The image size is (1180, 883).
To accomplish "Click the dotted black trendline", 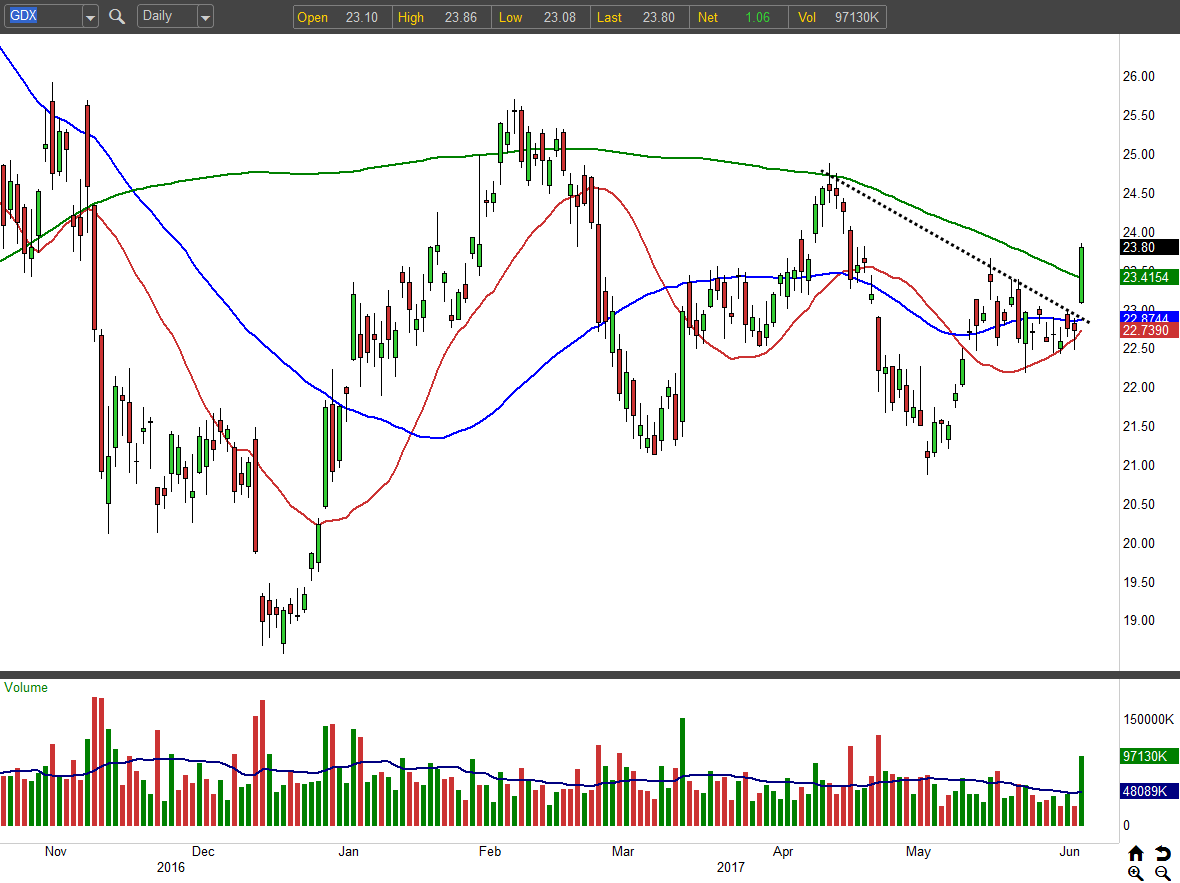I will [x=956, y=245].
